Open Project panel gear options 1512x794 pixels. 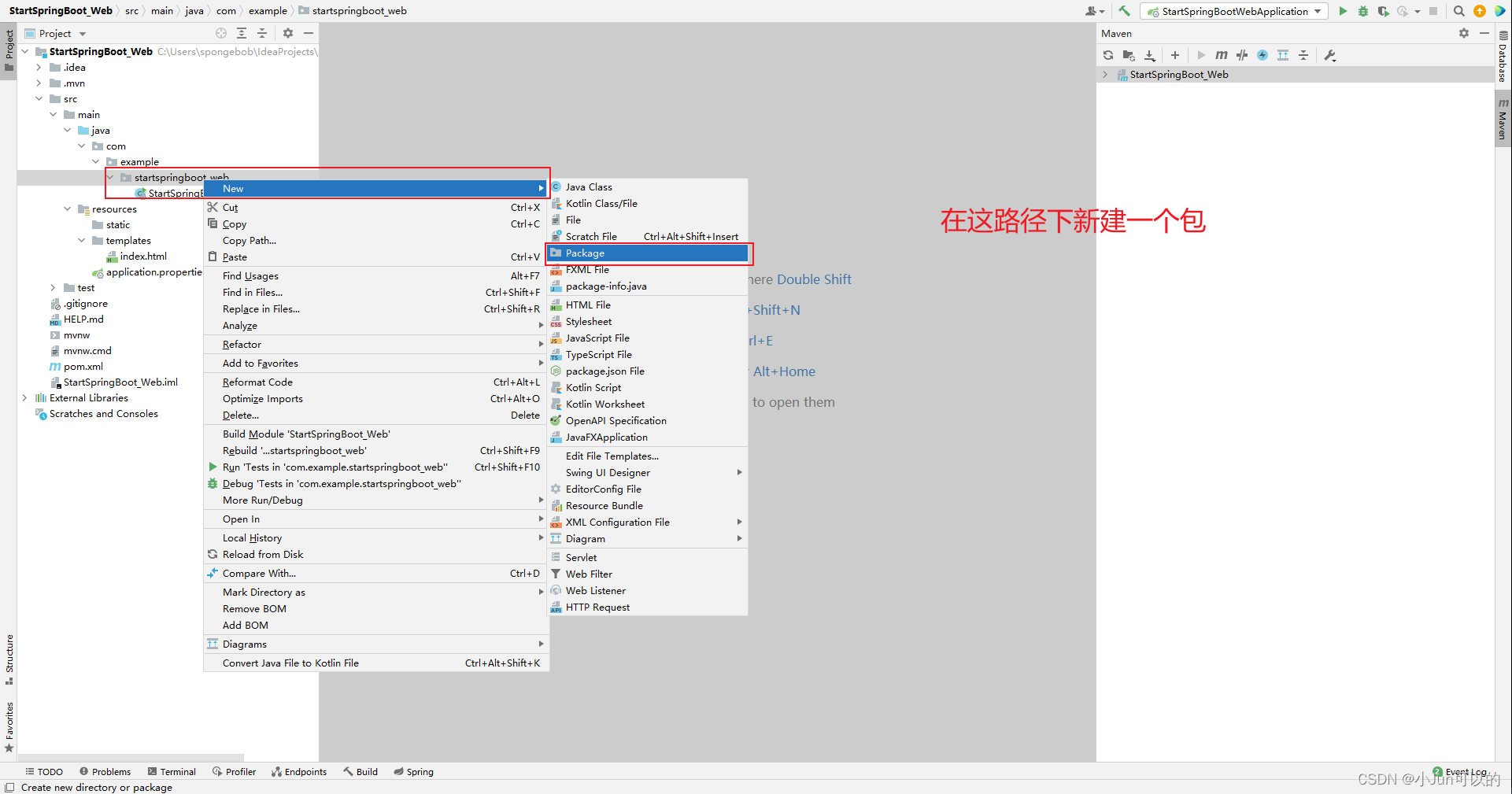(x=288, y=33)
